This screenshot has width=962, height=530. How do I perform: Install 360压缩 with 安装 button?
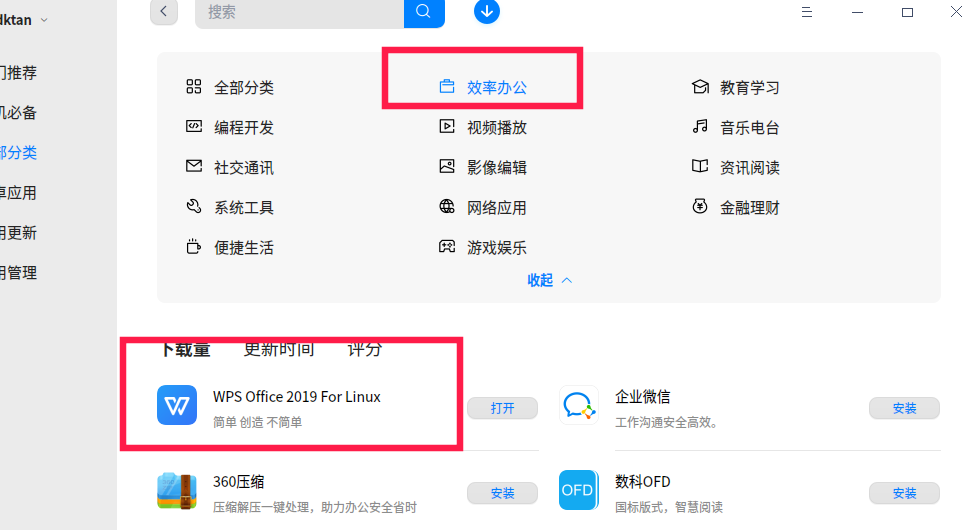(502, 493)
